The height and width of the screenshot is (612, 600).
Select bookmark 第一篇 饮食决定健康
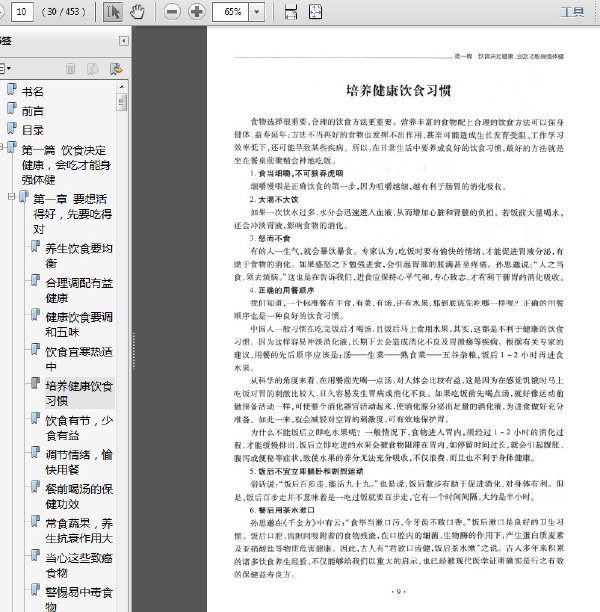pyautogui.click(x=66, y=165)
